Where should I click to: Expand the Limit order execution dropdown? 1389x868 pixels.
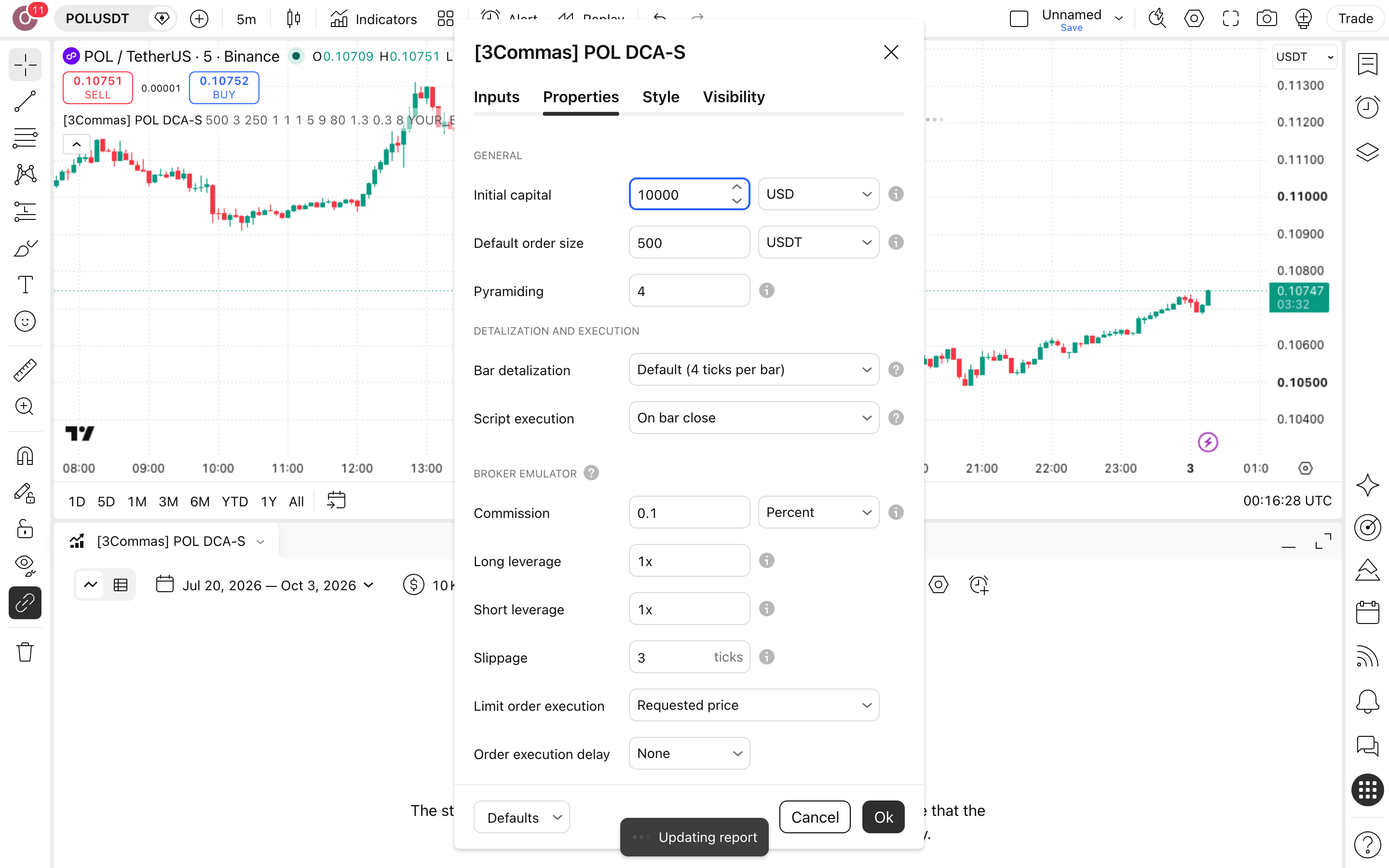coord(754,705)
